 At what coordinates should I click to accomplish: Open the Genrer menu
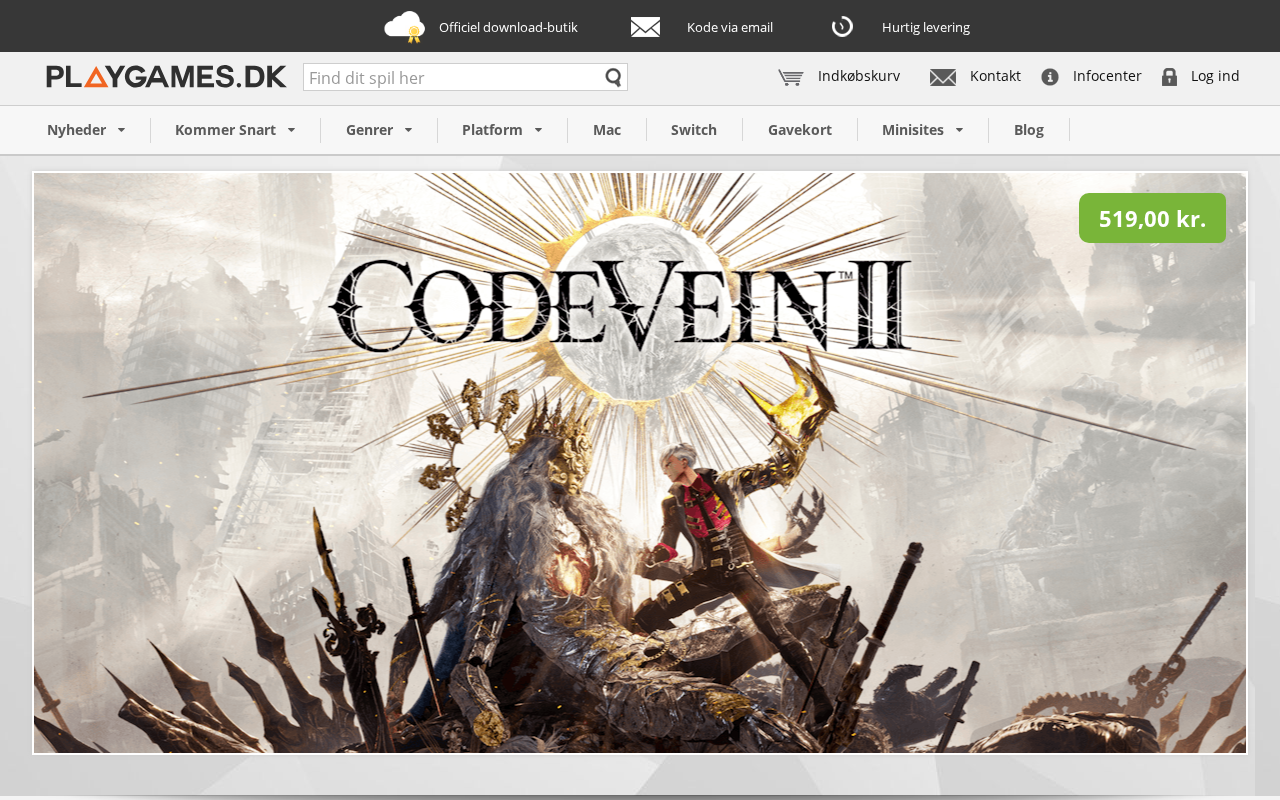pos(369,130)
